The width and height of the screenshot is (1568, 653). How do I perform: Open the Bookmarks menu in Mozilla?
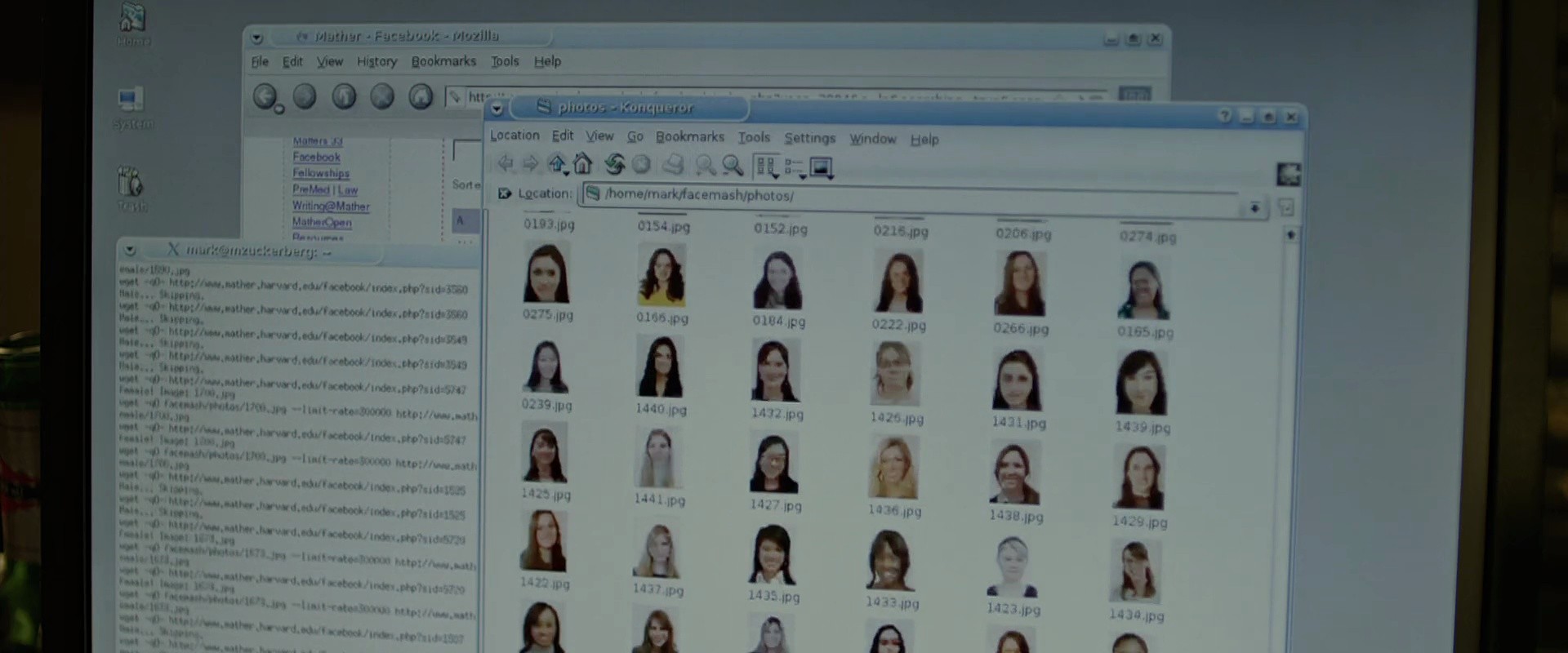[x=443, y=61]
